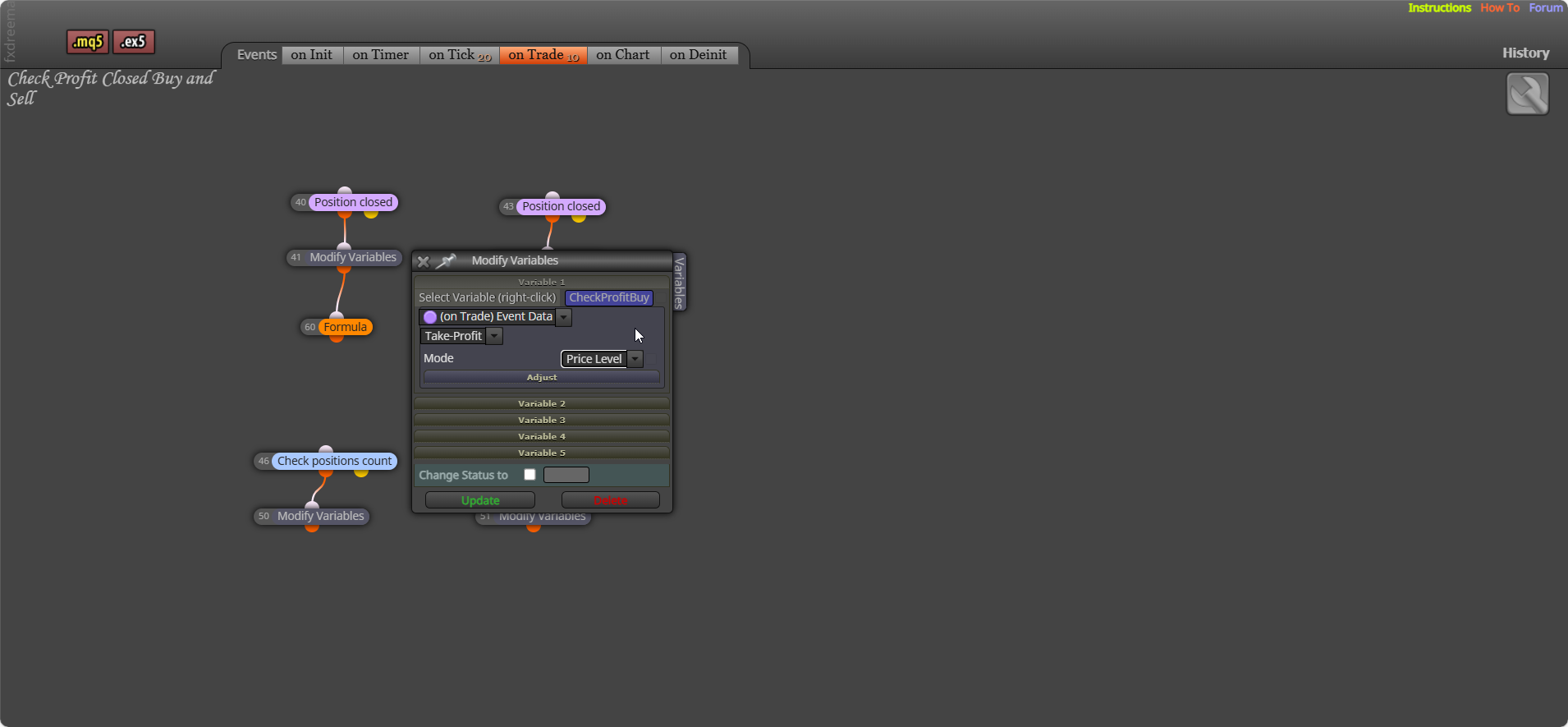
Task: Click the project title Check Profit Closed Buy and Sell
Action: coord(111,88)
